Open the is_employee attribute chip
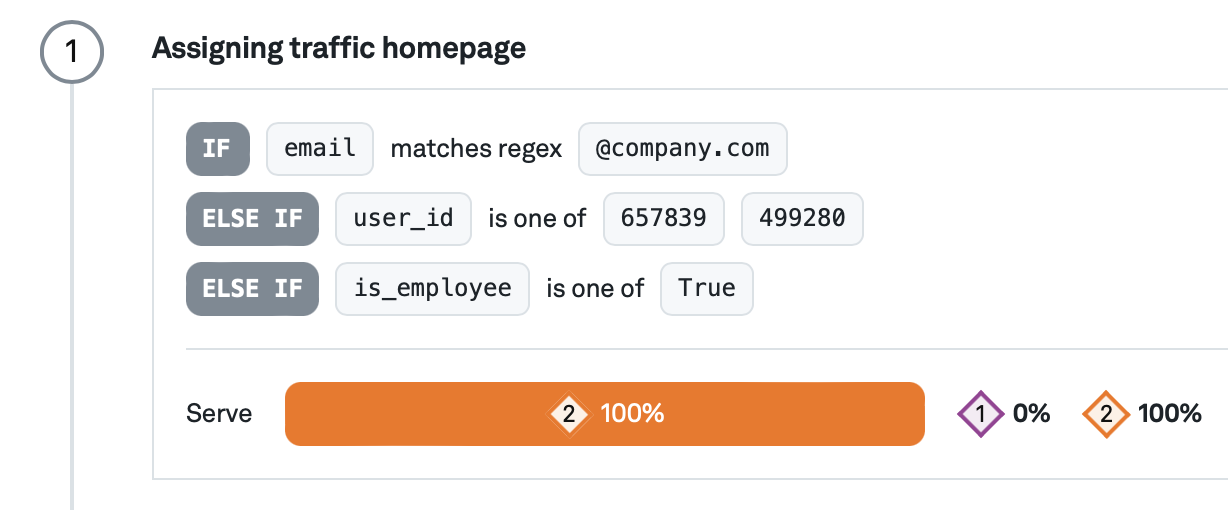The width and height of the screenshot is (1228, 510). point(432,289)
